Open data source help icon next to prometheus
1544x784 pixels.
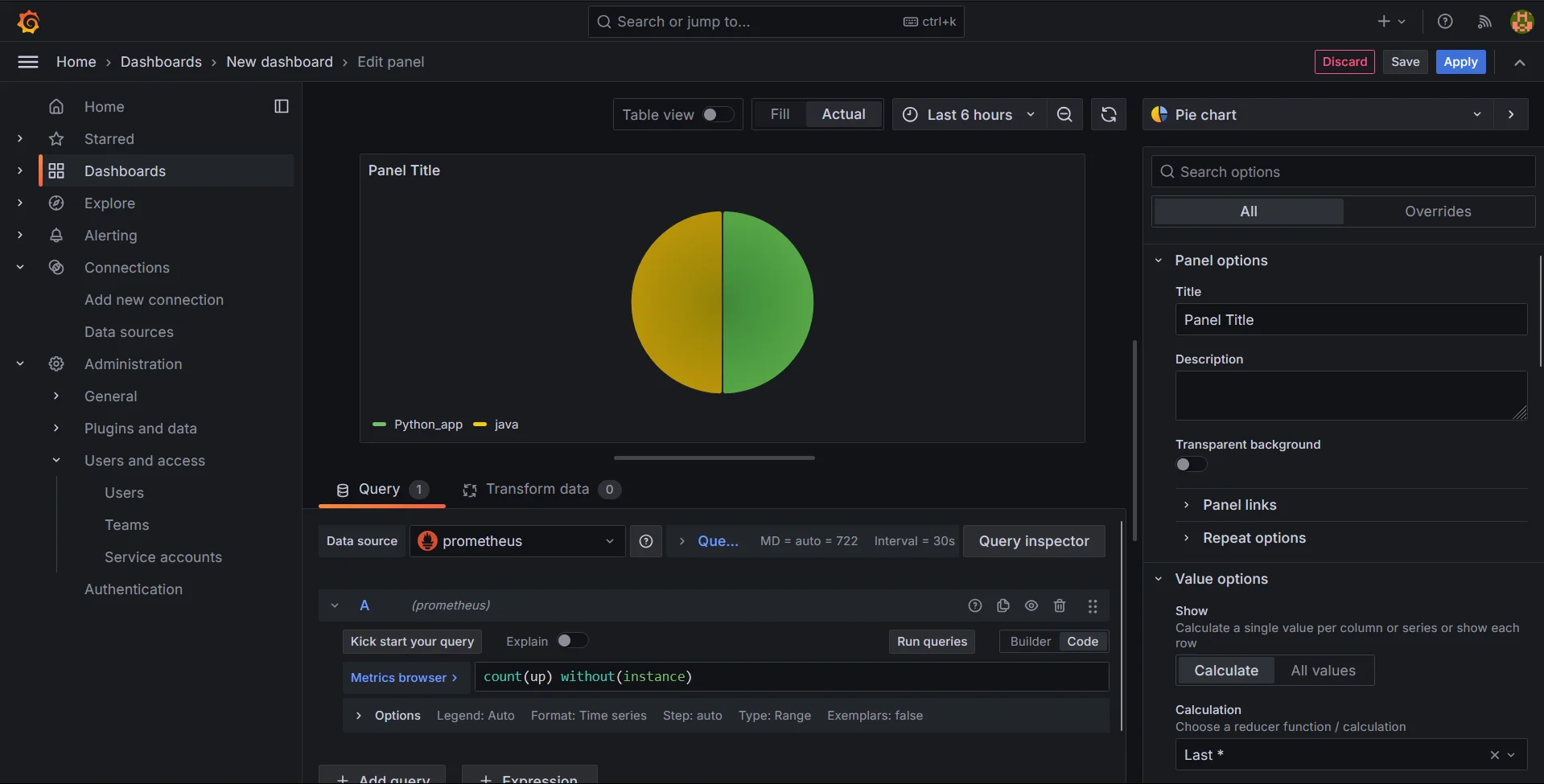(x=646, y=541)
